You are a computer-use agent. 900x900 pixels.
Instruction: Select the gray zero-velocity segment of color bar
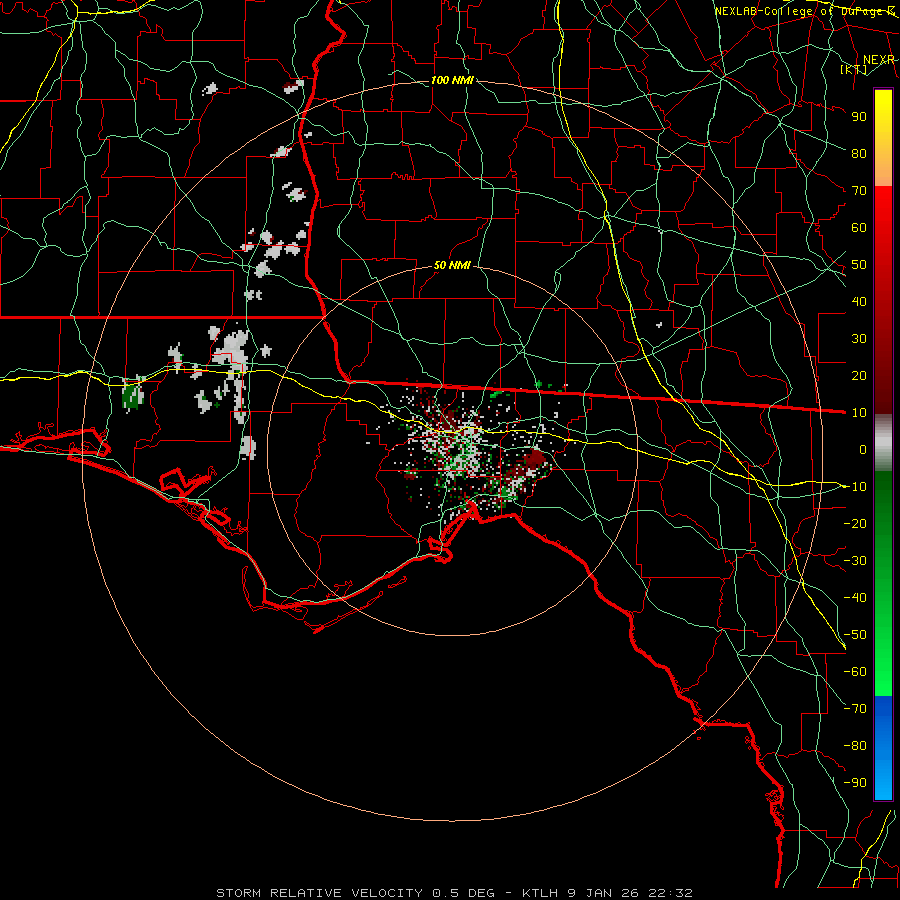tap(883, 443)
